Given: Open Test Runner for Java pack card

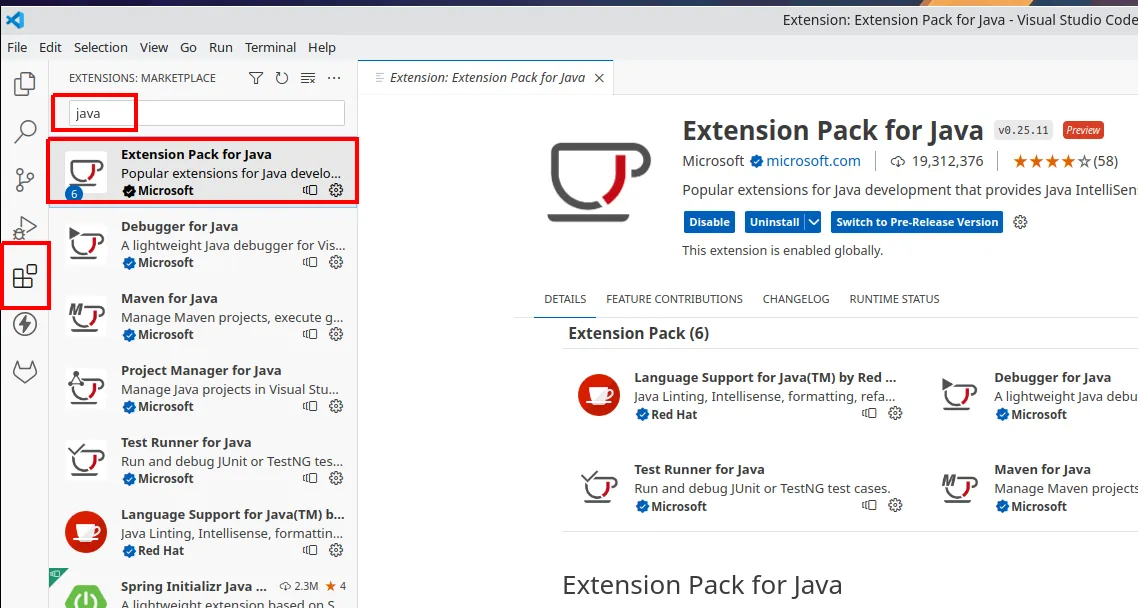Looking at the screenshot, I should (740, 488).
